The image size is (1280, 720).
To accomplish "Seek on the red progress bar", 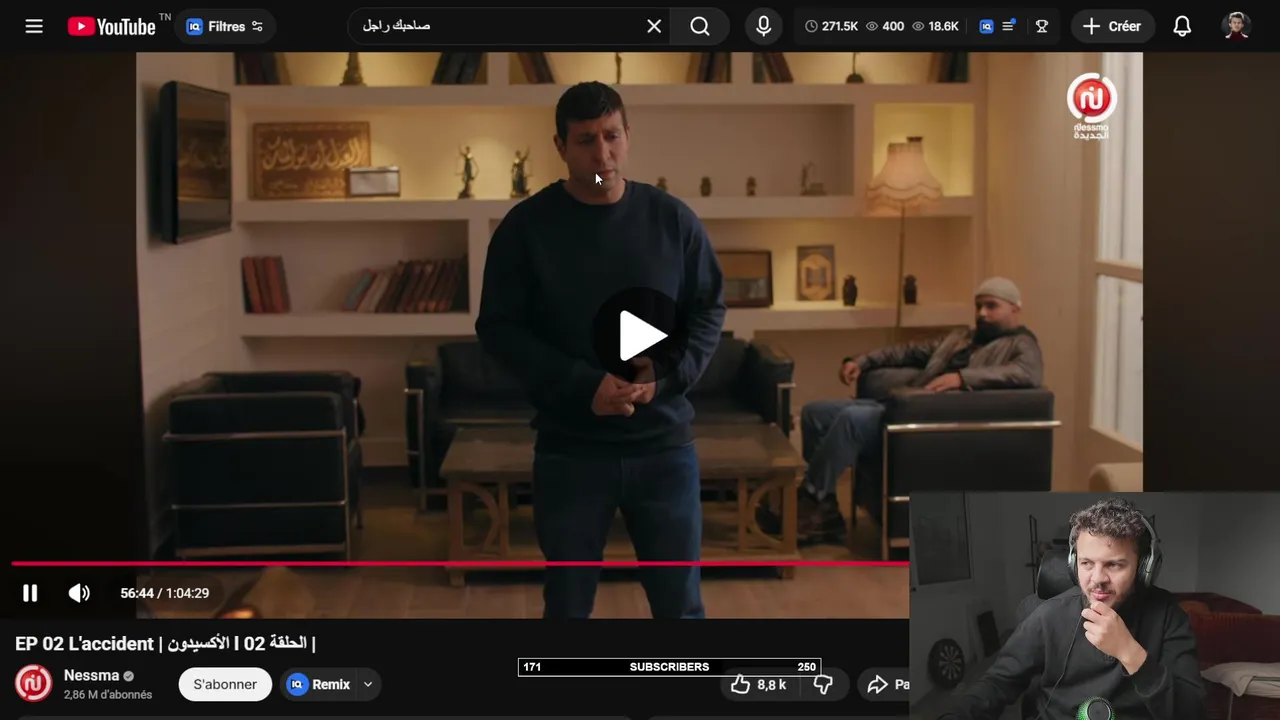I will point(460,564).
